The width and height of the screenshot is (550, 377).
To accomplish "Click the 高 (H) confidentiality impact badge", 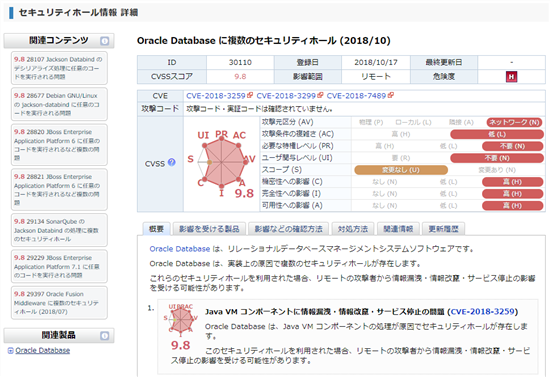I will pos(512,182).
